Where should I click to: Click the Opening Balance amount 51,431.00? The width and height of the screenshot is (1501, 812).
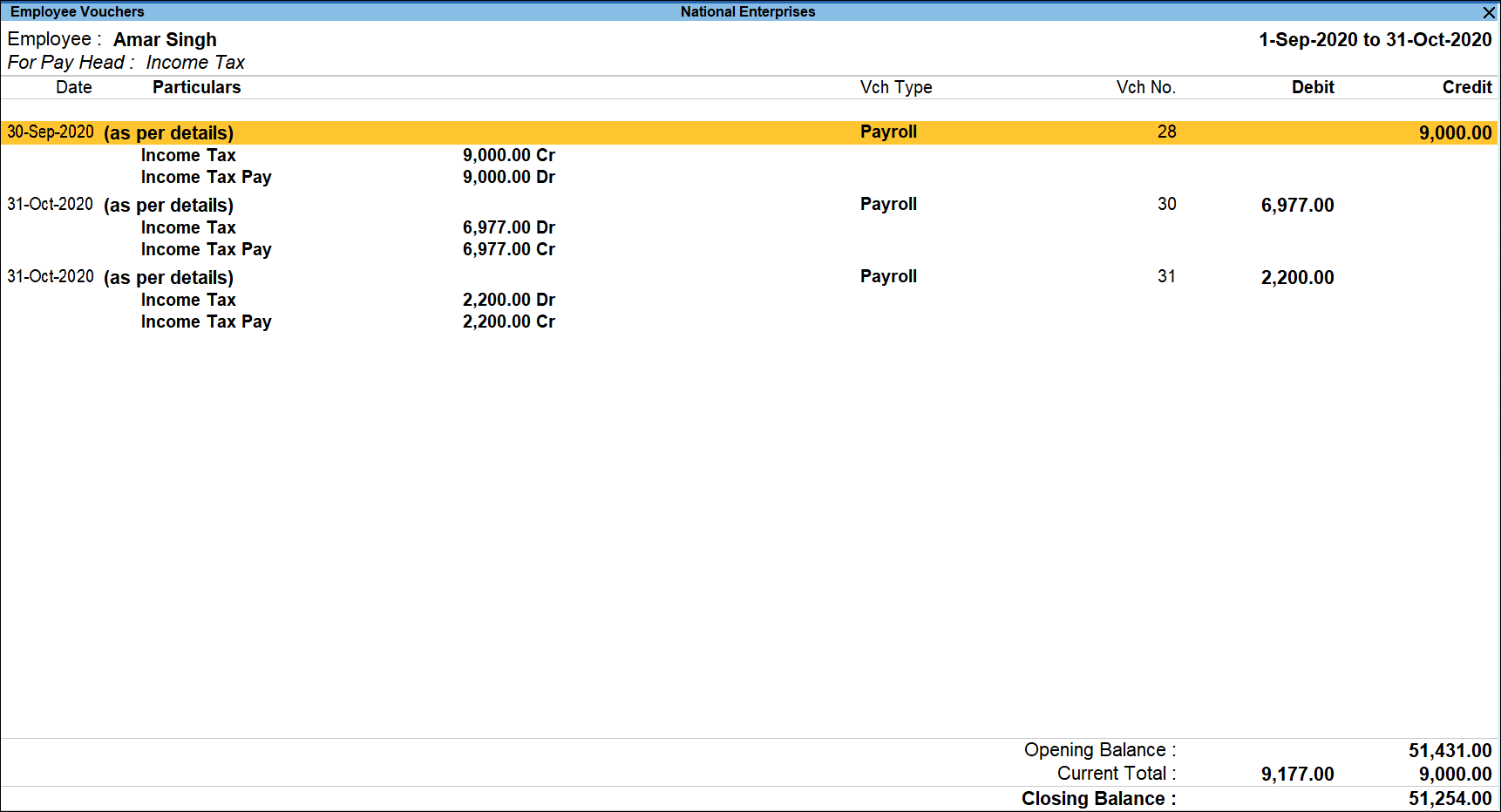coord(1450,750)
